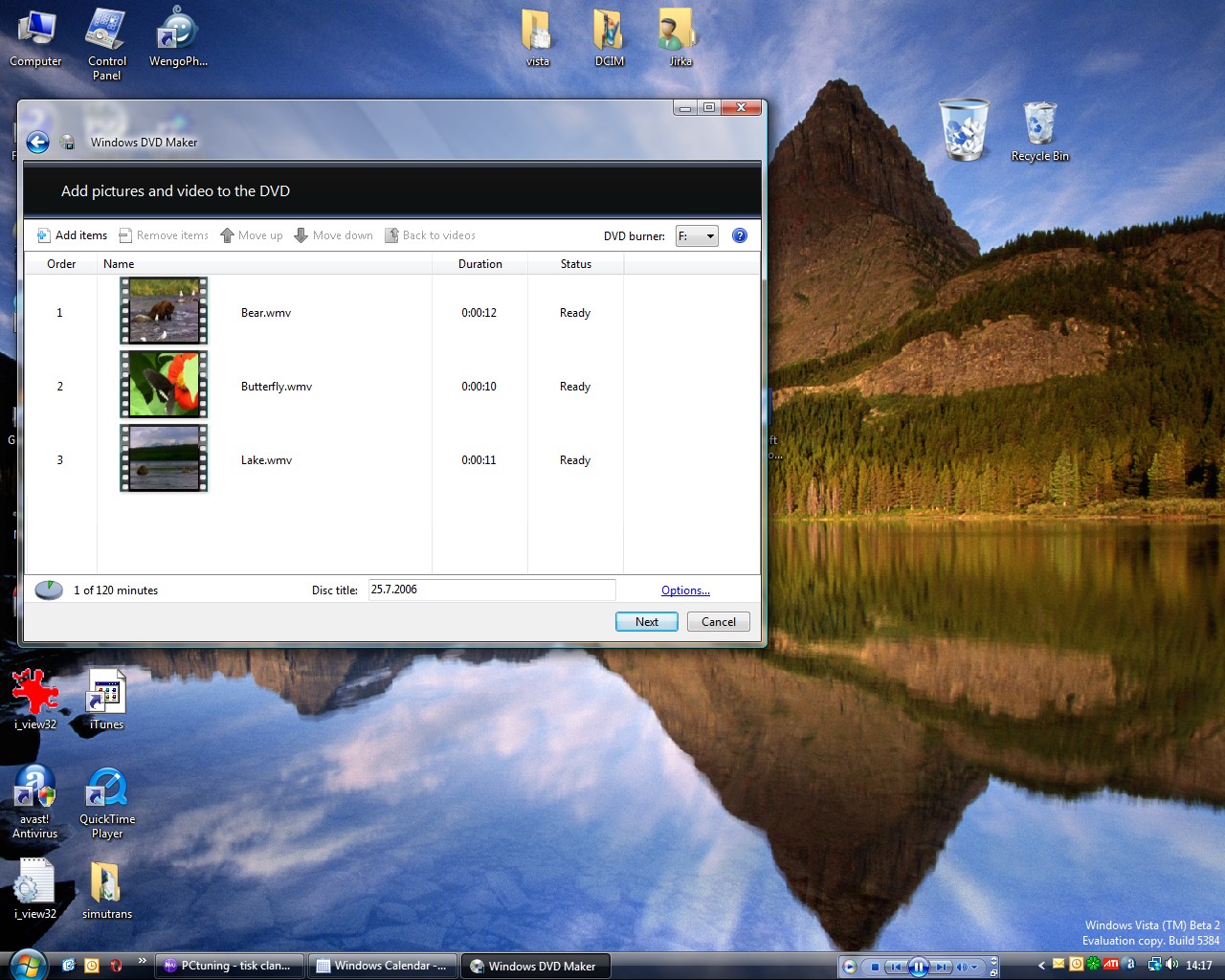The image size is (1225, 980).
Task: Click the vista folder on desktop
Action: pyautogui.click(x=538, y=38)
